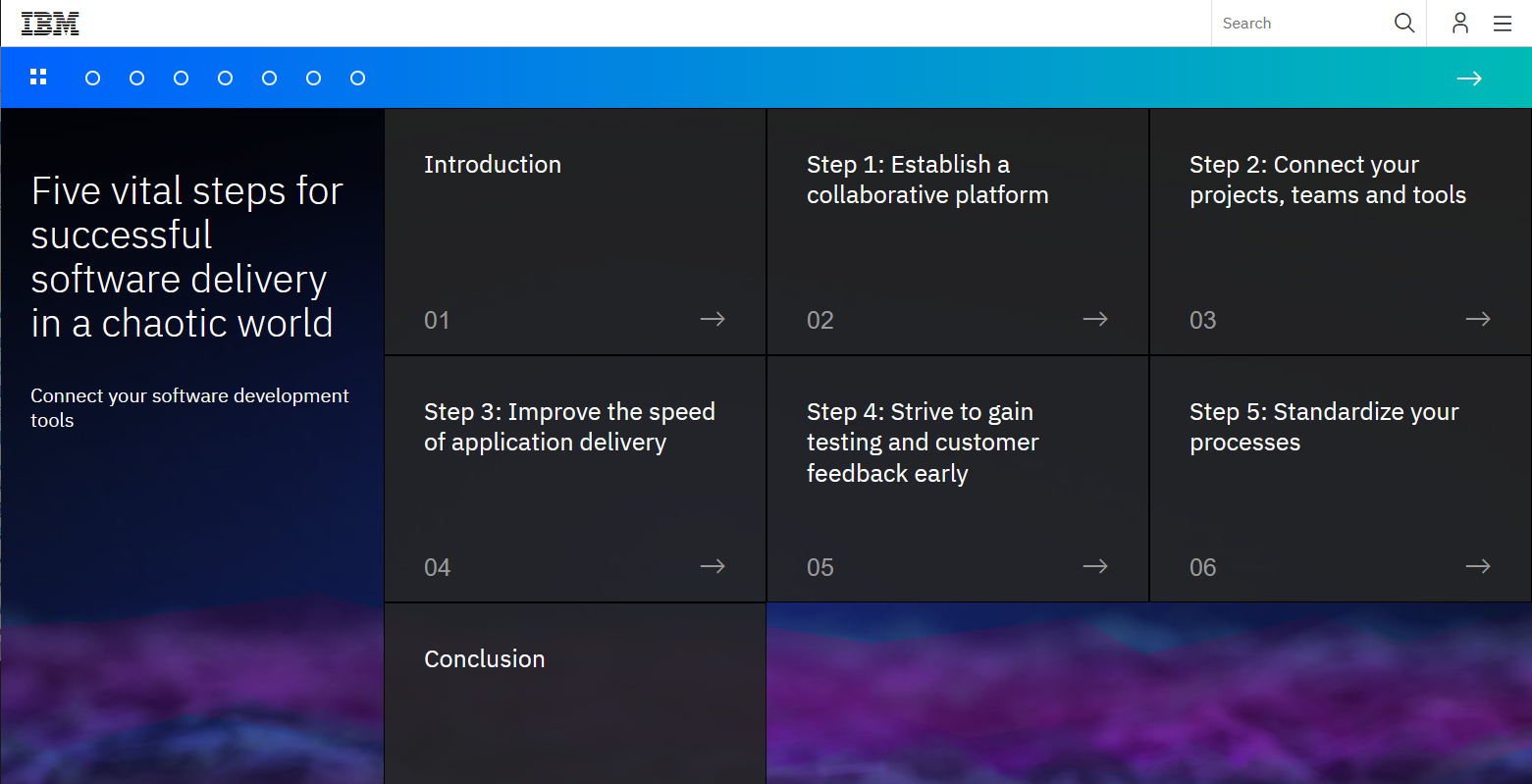
Task: Click the grid overview icon in blue bar
Action: click(38, 78)
